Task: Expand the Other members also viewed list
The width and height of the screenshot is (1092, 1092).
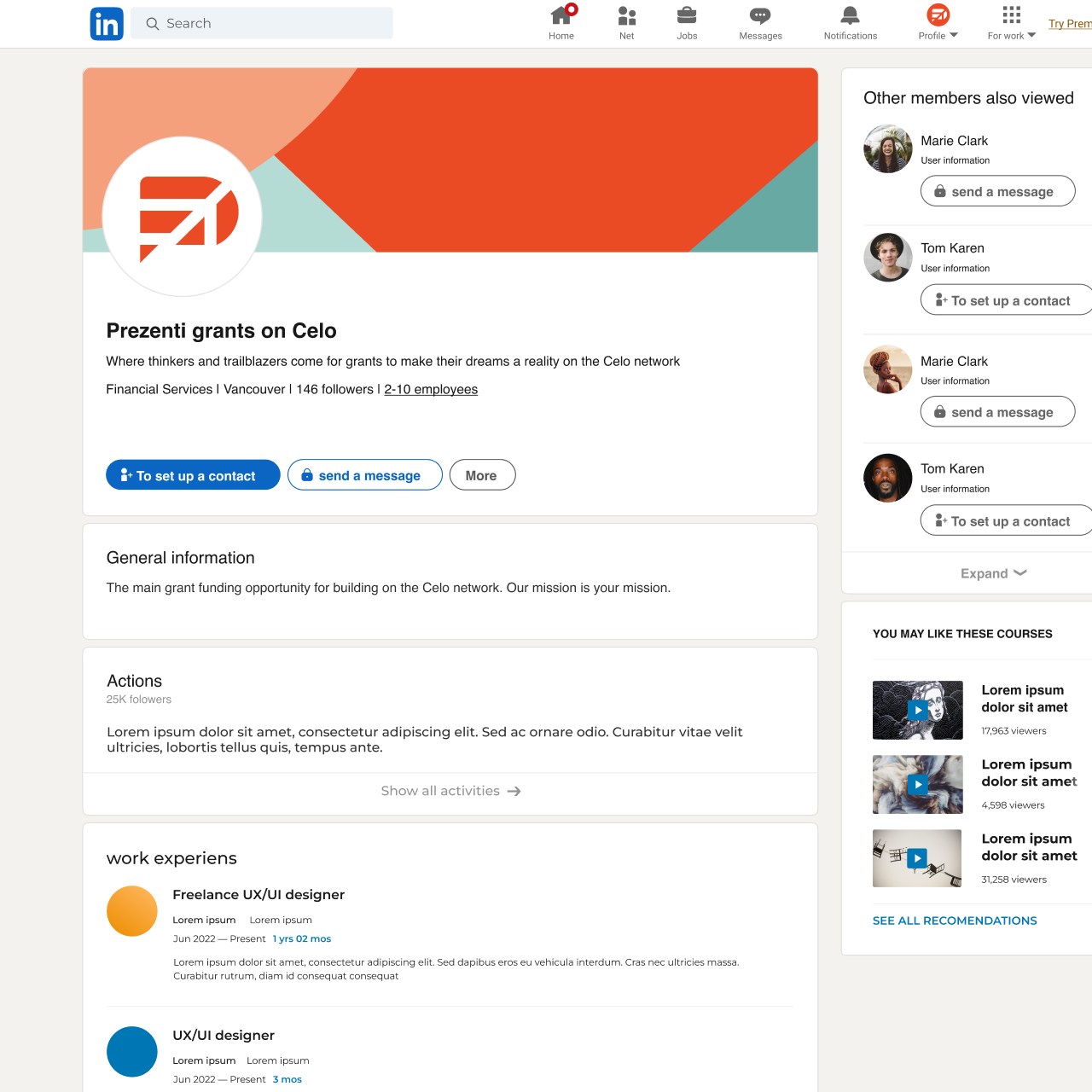Action: pyautogui.click(x=994, y=573)
